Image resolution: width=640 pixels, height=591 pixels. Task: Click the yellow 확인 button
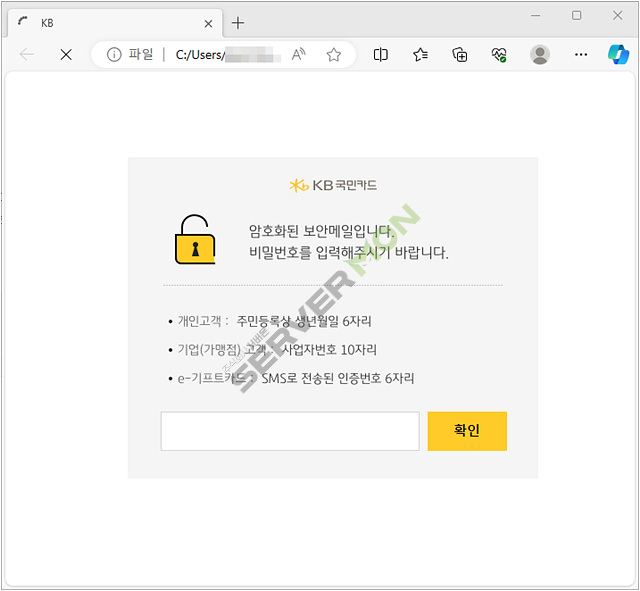[x=467, y=431]
